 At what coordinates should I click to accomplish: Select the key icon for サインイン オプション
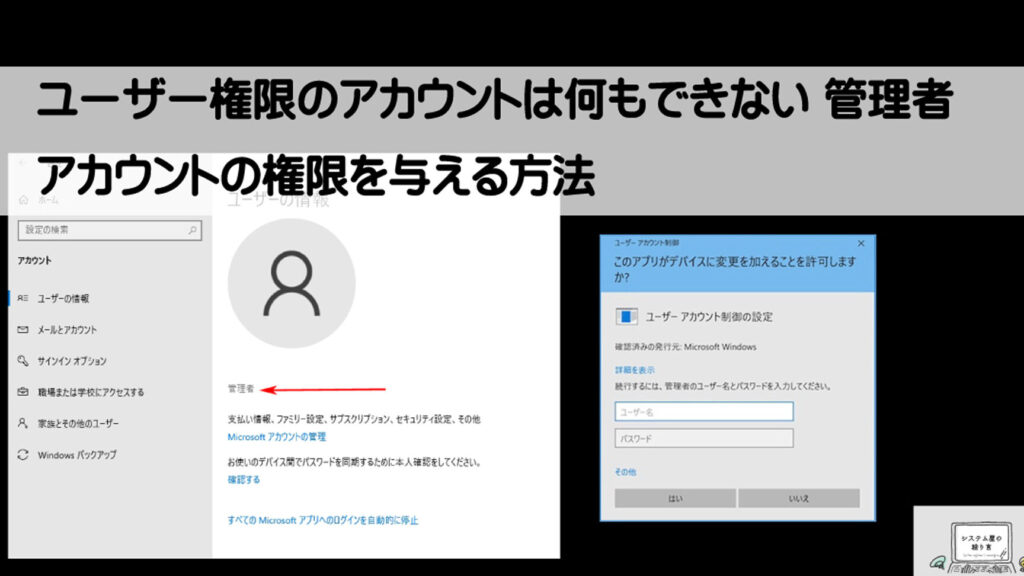(22, 361)
